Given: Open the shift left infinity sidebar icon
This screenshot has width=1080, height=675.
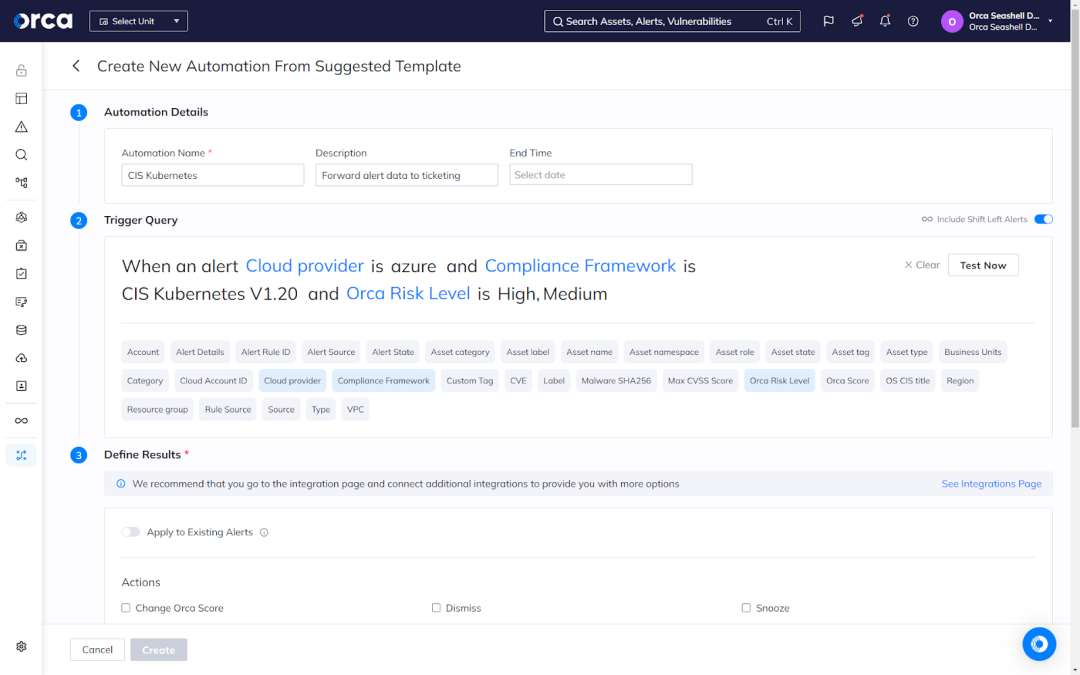Looking at the screenshot, I should (21, 421).
